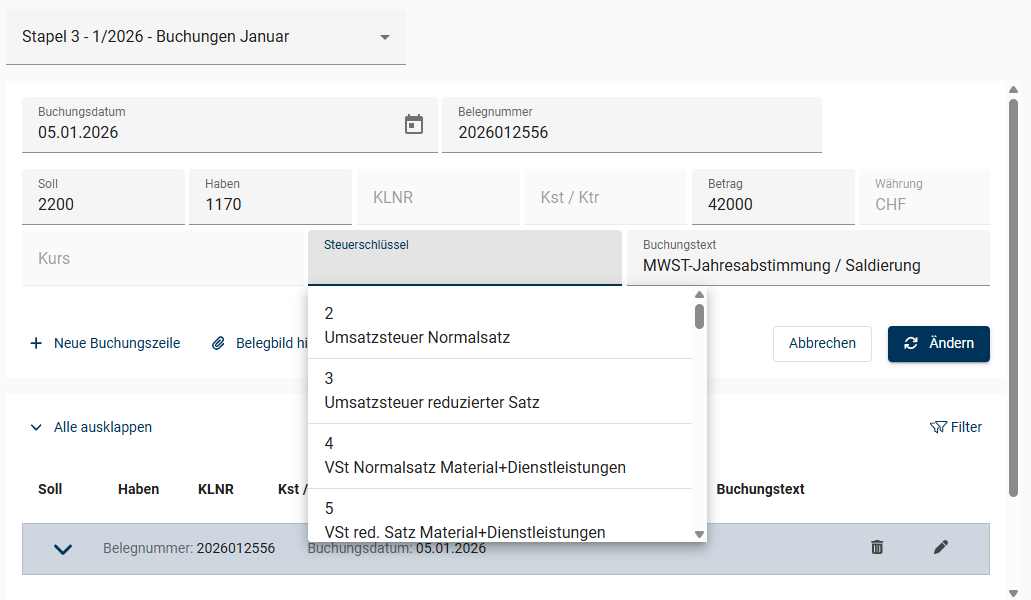
Task: Click the Ändern button
Action: pos(938,343)
